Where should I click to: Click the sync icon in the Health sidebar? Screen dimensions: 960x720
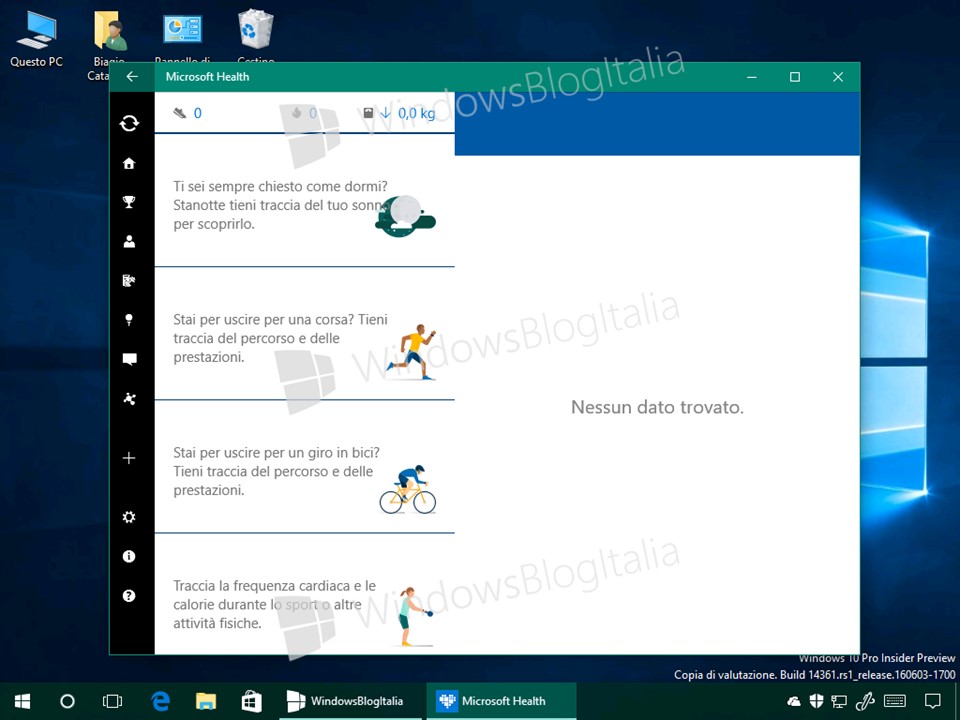point(129,123)
